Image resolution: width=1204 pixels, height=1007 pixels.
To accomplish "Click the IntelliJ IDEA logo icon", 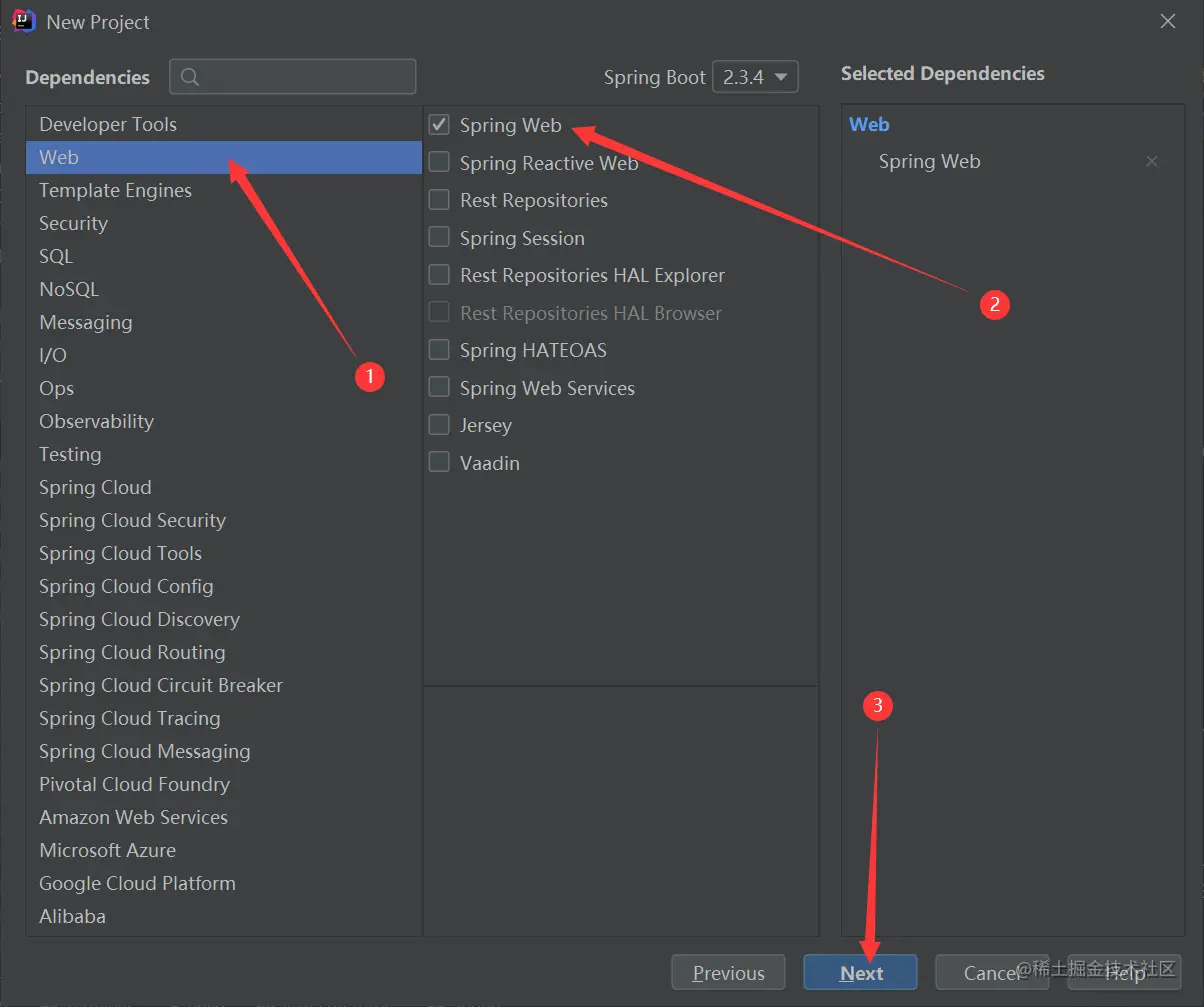I will (x=24, y=21).
